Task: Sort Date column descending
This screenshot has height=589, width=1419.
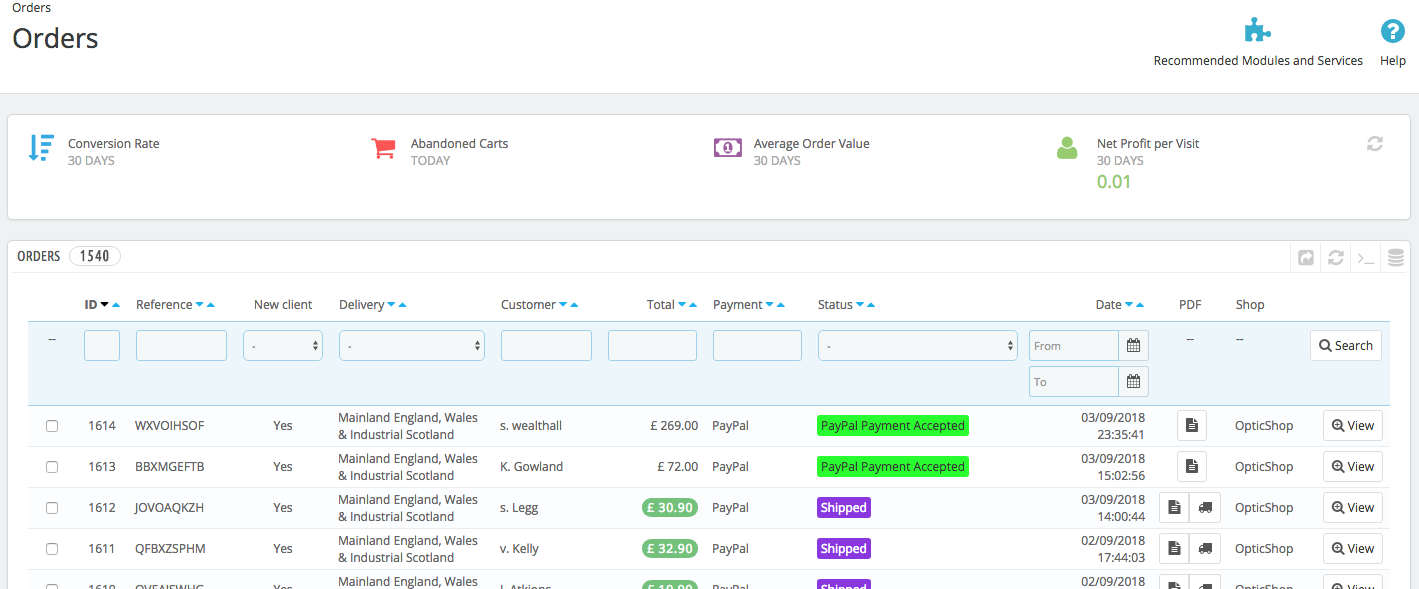Action: (1129, 305)
